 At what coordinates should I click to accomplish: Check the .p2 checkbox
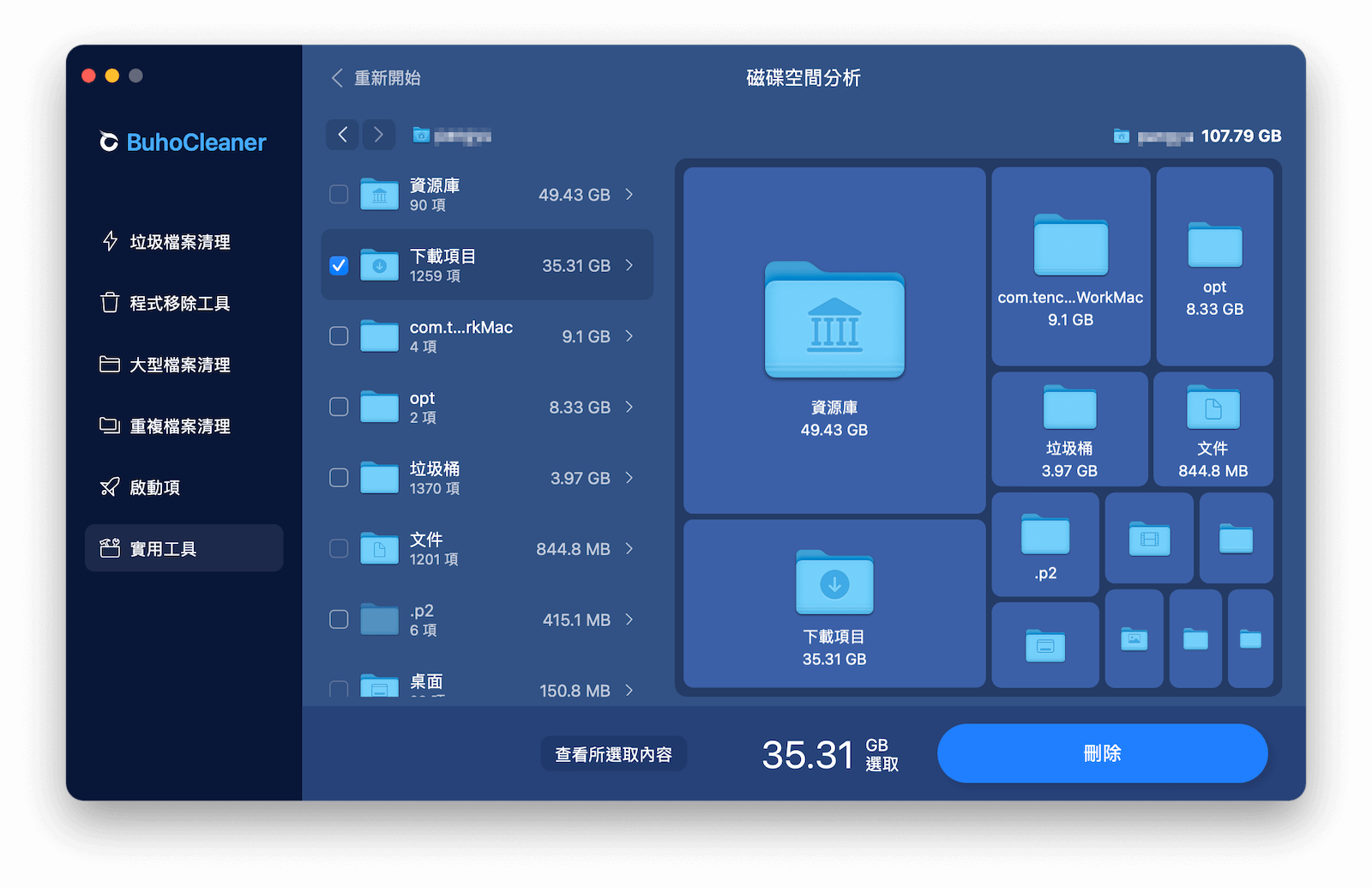339,619
